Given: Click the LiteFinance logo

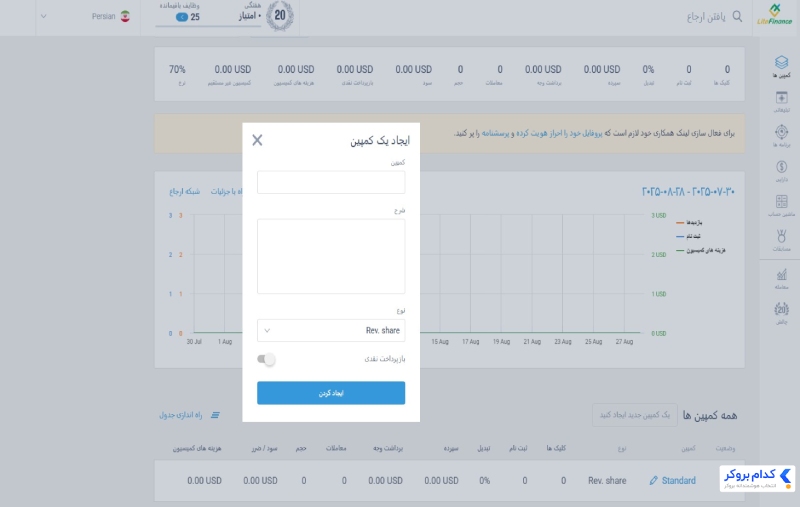Looking at the screenshot, I should coord(774,15).
